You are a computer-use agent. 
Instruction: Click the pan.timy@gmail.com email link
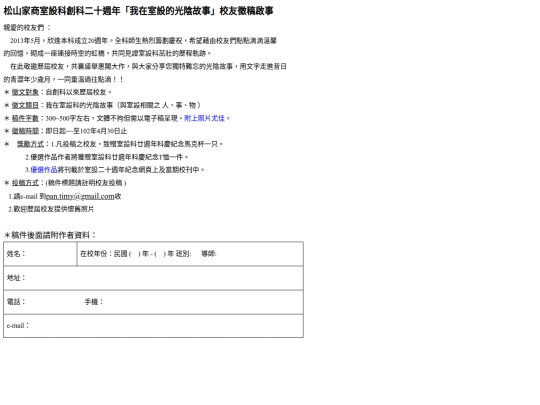(80, 196)
